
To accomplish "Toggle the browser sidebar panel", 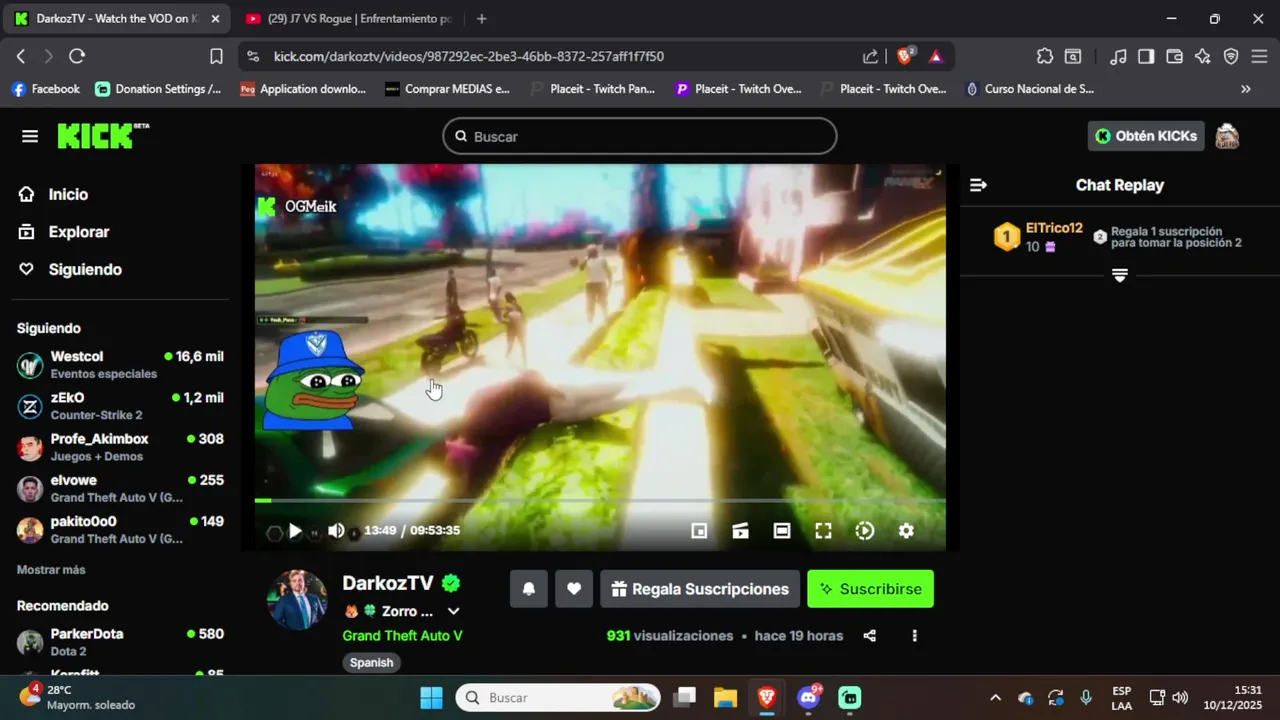I will (1147, 57).
